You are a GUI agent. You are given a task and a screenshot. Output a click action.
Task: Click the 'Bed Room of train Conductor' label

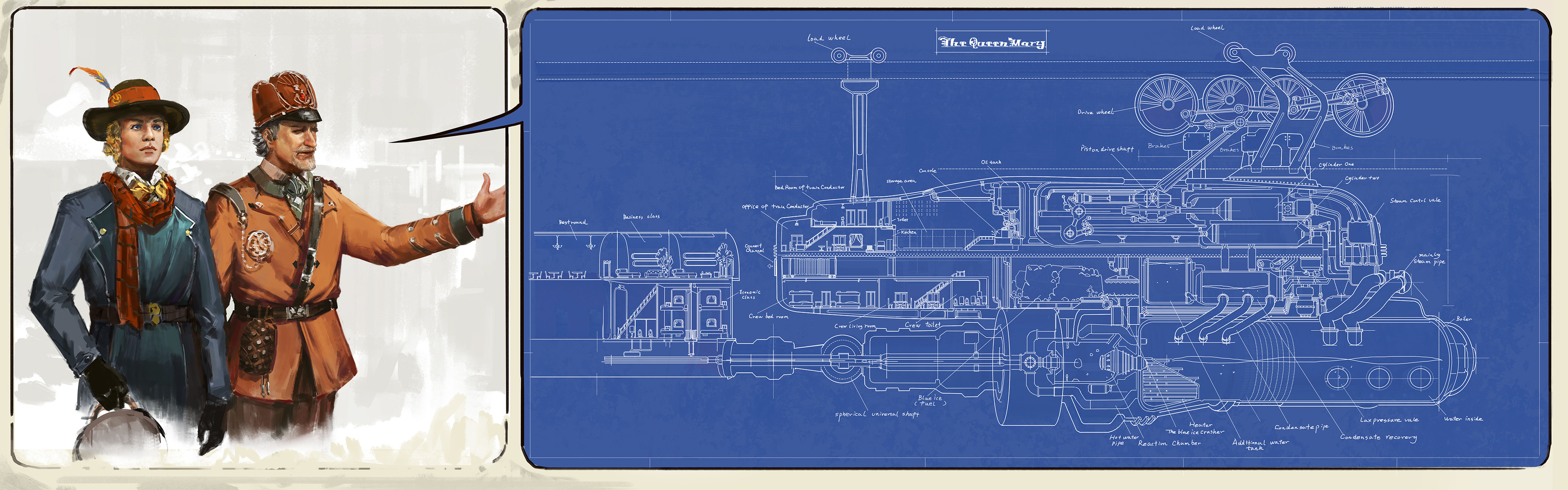pos(810,187)
